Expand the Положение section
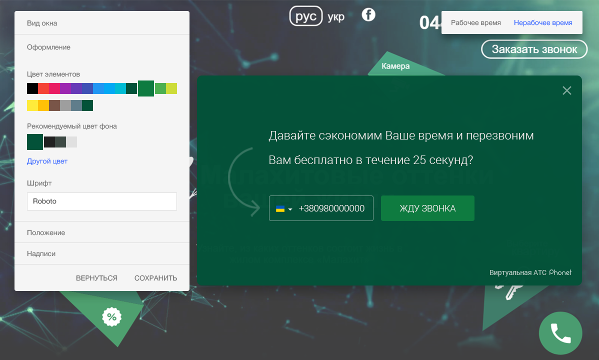 (x=102, y=232)
